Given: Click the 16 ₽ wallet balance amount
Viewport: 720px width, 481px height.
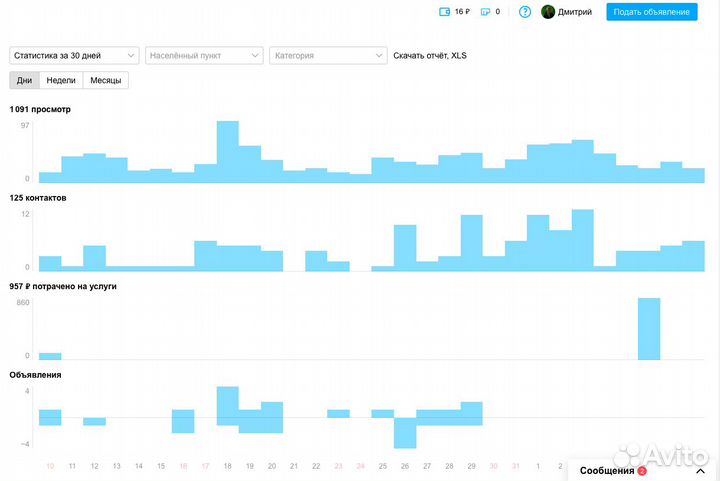Looking at the screenshot, I should click(x=462, y=12).
